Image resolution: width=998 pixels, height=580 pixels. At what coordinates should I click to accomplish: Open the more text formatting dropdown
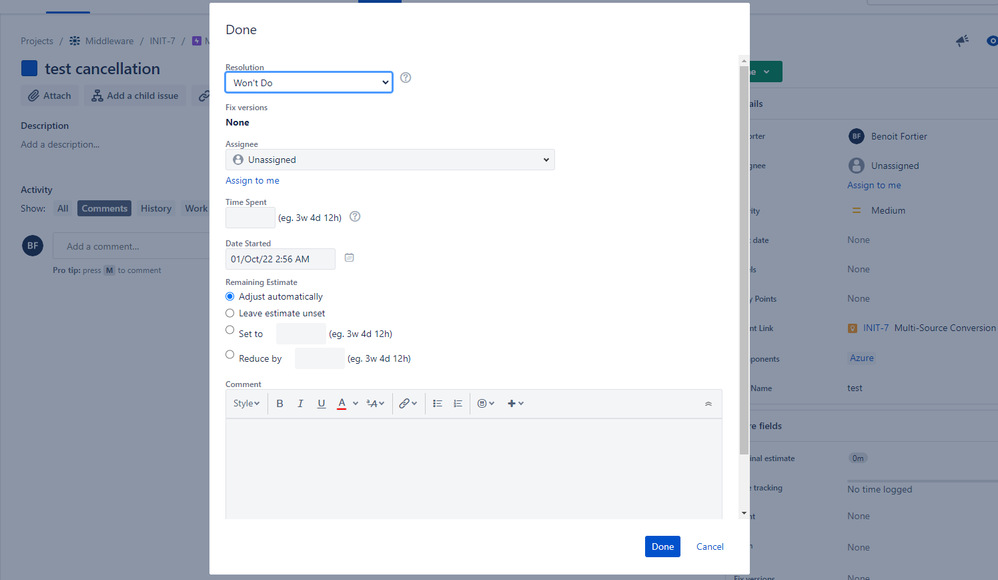[x=376, y=404]
